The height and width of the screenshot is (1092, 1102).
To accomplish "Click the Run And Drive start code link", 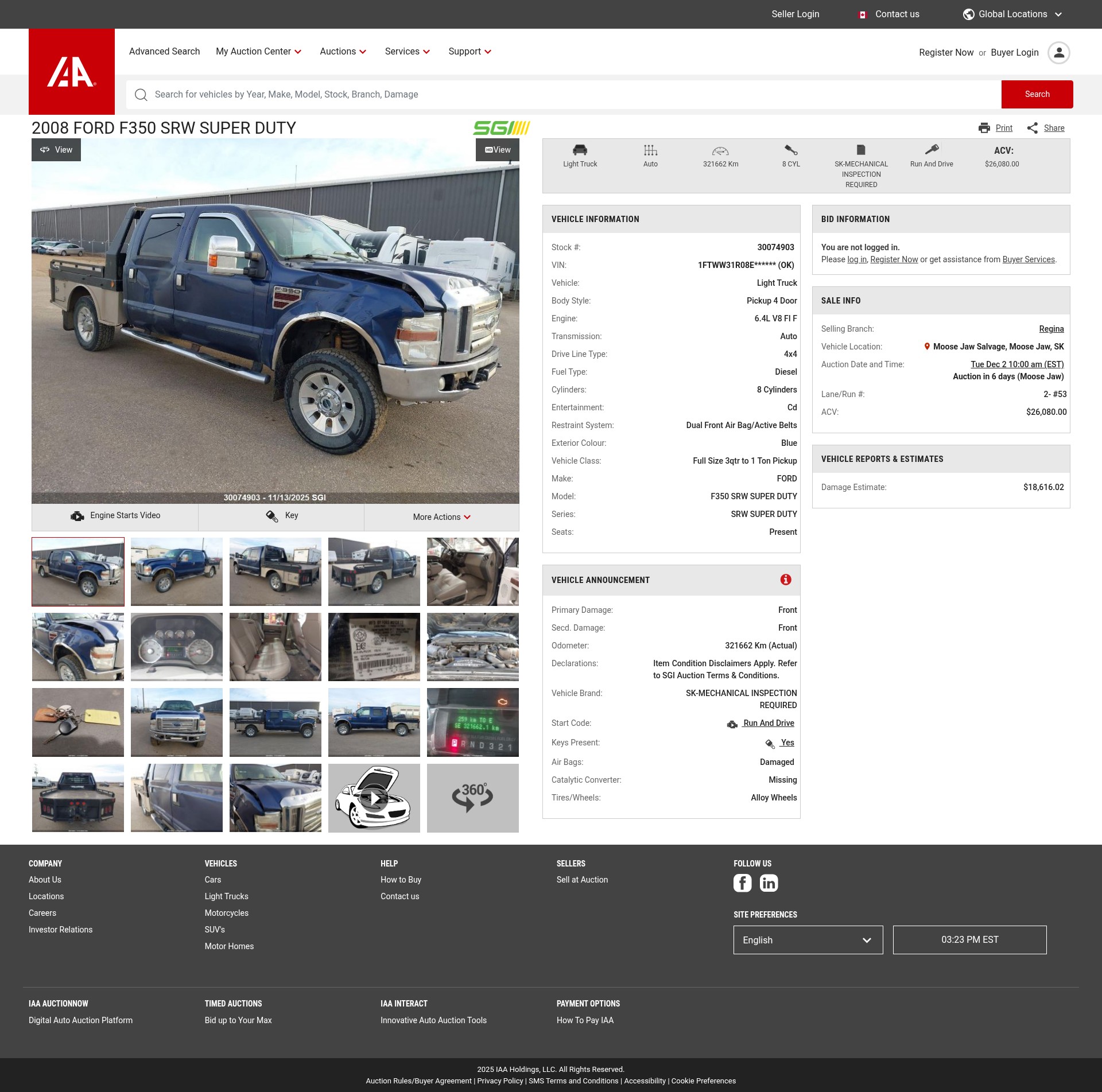I will [769, 723].
